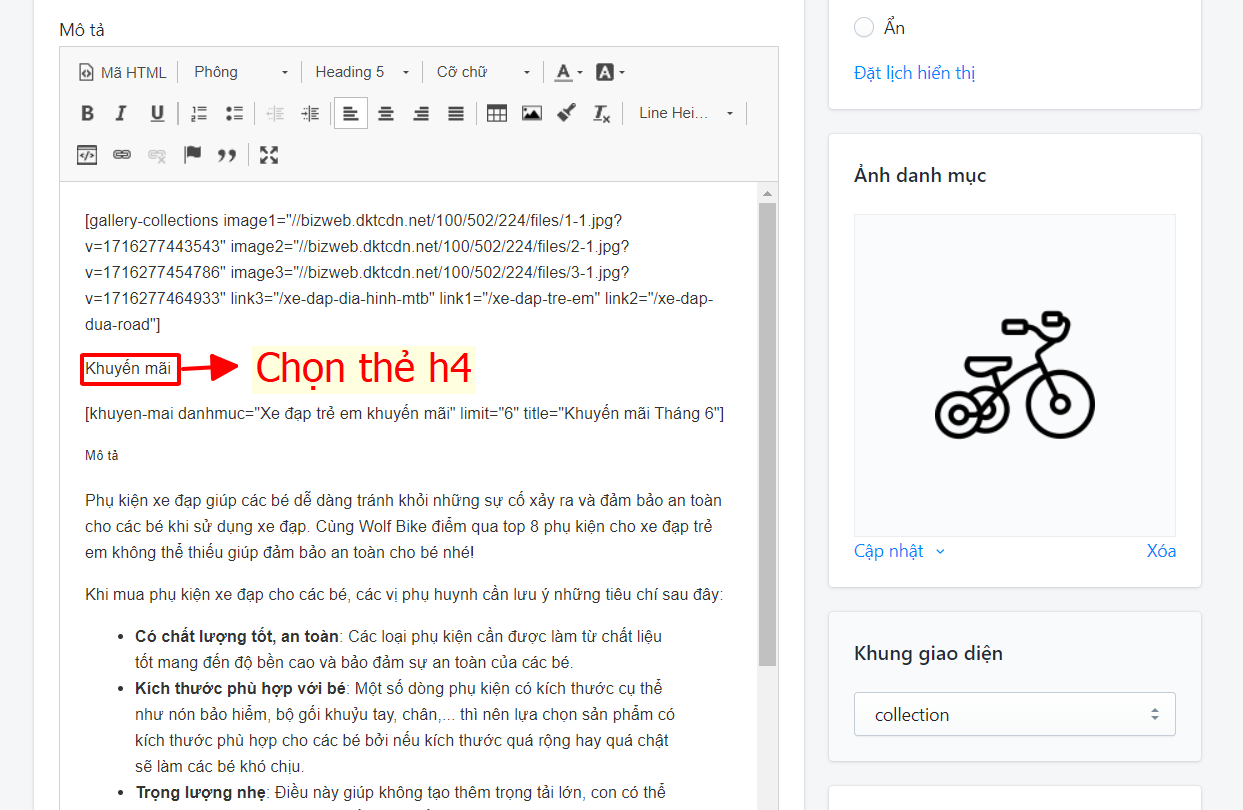Clear text formatting
Screen dimensions: 1243x810
601,114
